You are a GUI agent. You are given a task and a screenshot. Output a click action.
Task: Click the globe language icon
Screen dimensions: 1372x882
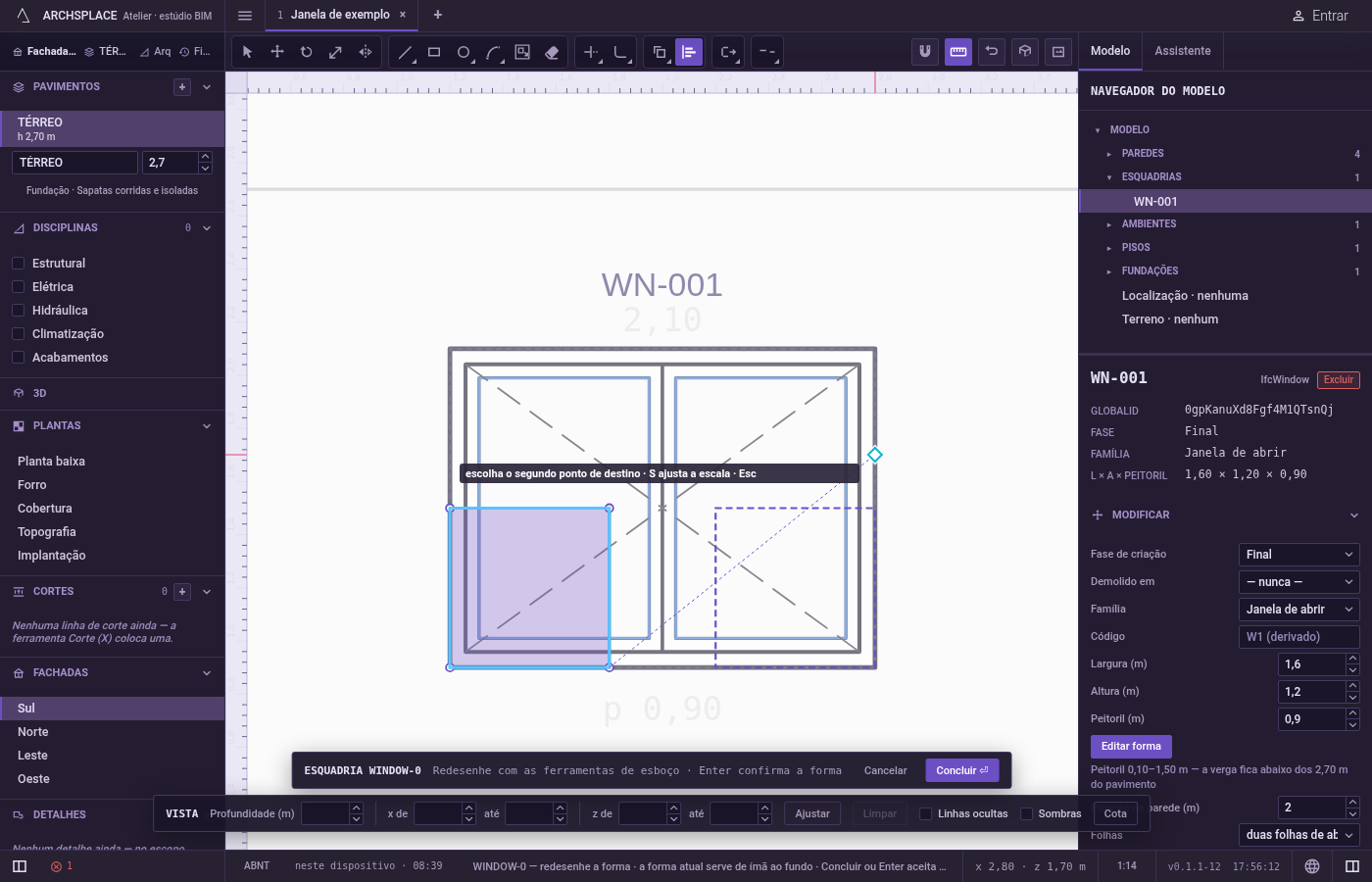(x=1312, y=866)
